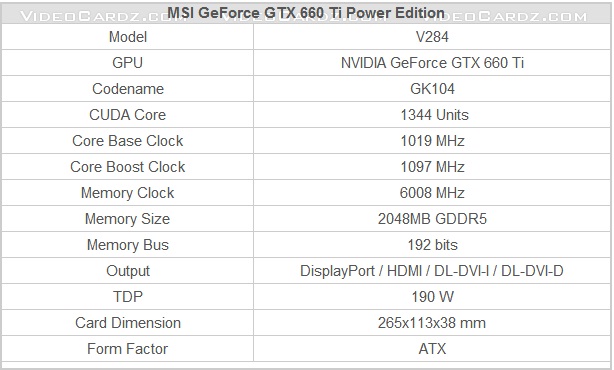This screenshot has width=614, height=370.
Task: Select the 2048MB GDDR5 memory size value
Action: pyautogui.click(x=432, y=218)
